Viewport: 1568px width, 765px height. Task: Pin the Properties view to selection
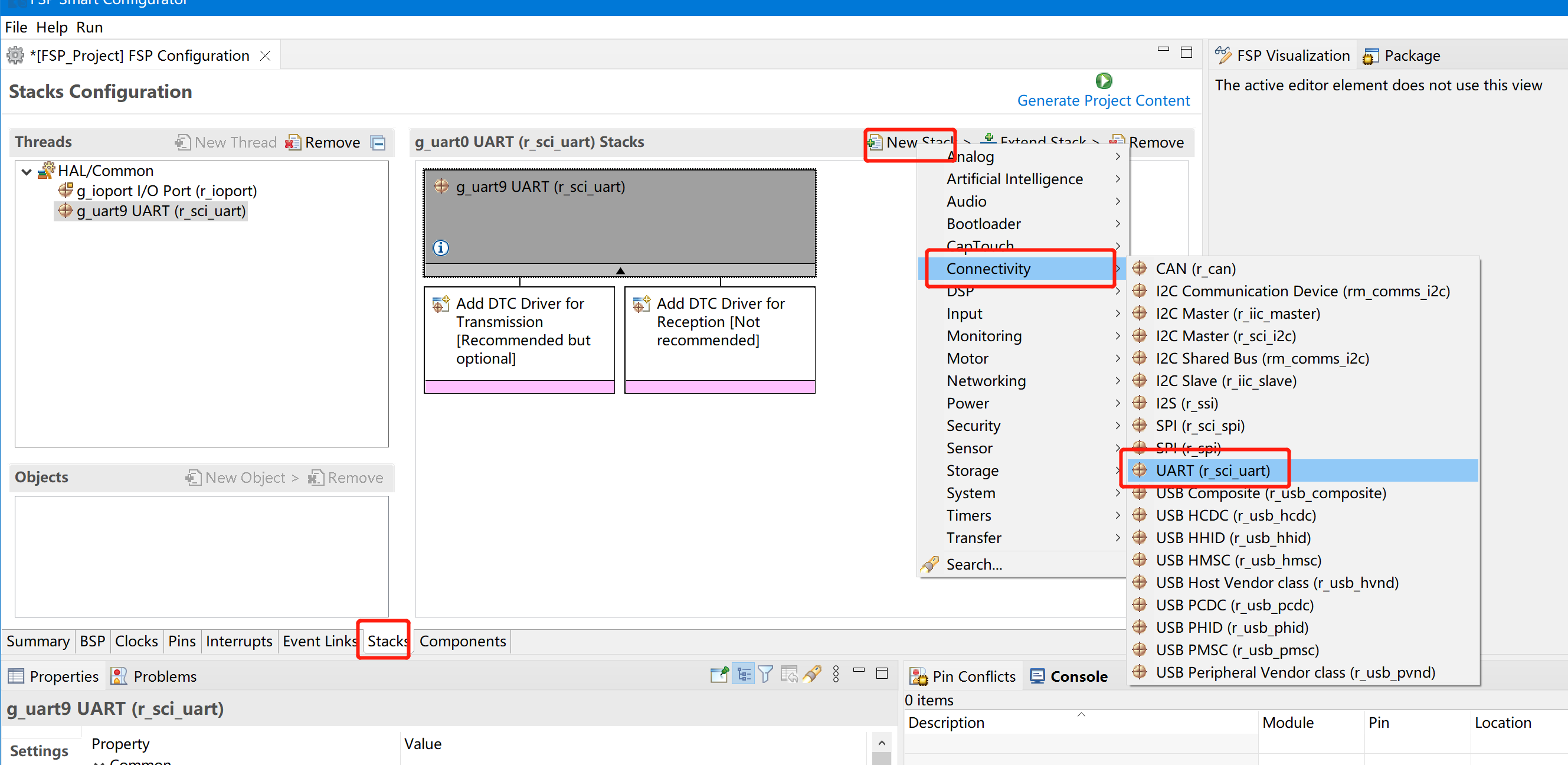point(719,674)
